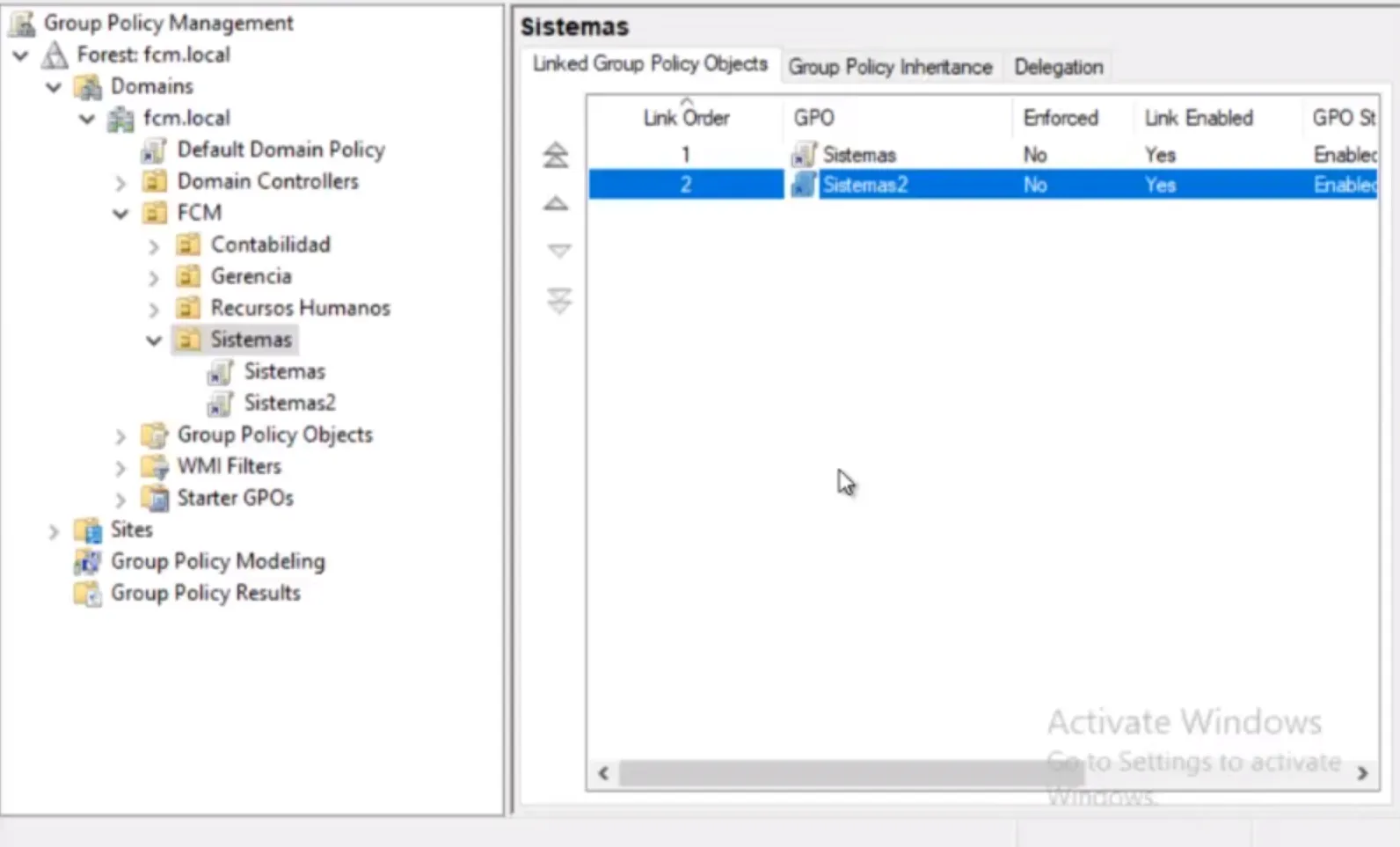
Task: Expand the Domain Controllers node
Action: click(x=121, y=182)
